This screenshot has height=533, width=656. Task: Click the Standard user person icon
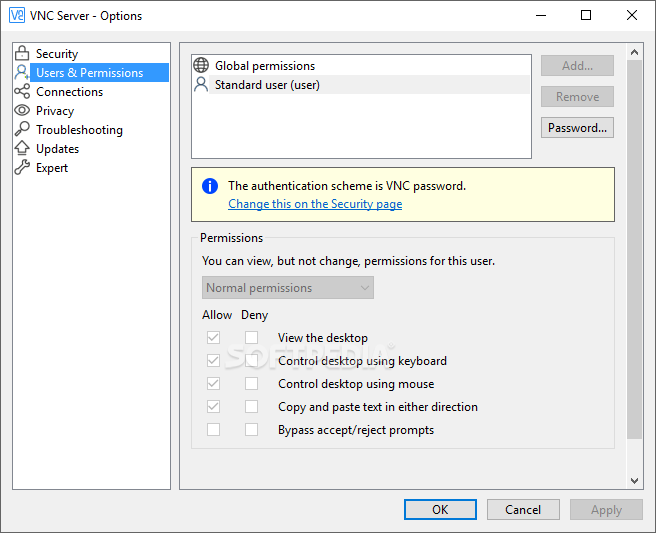(201, 85)
